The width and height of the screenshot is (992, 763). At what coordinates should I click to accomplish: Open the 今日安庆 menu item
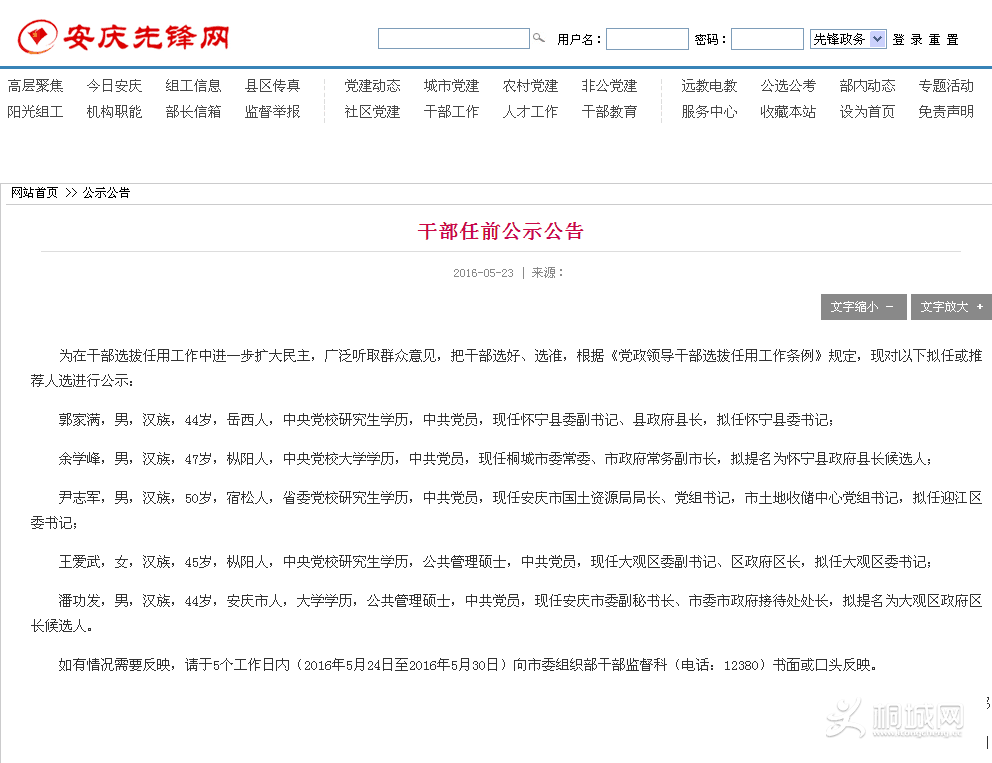(114, 86)
